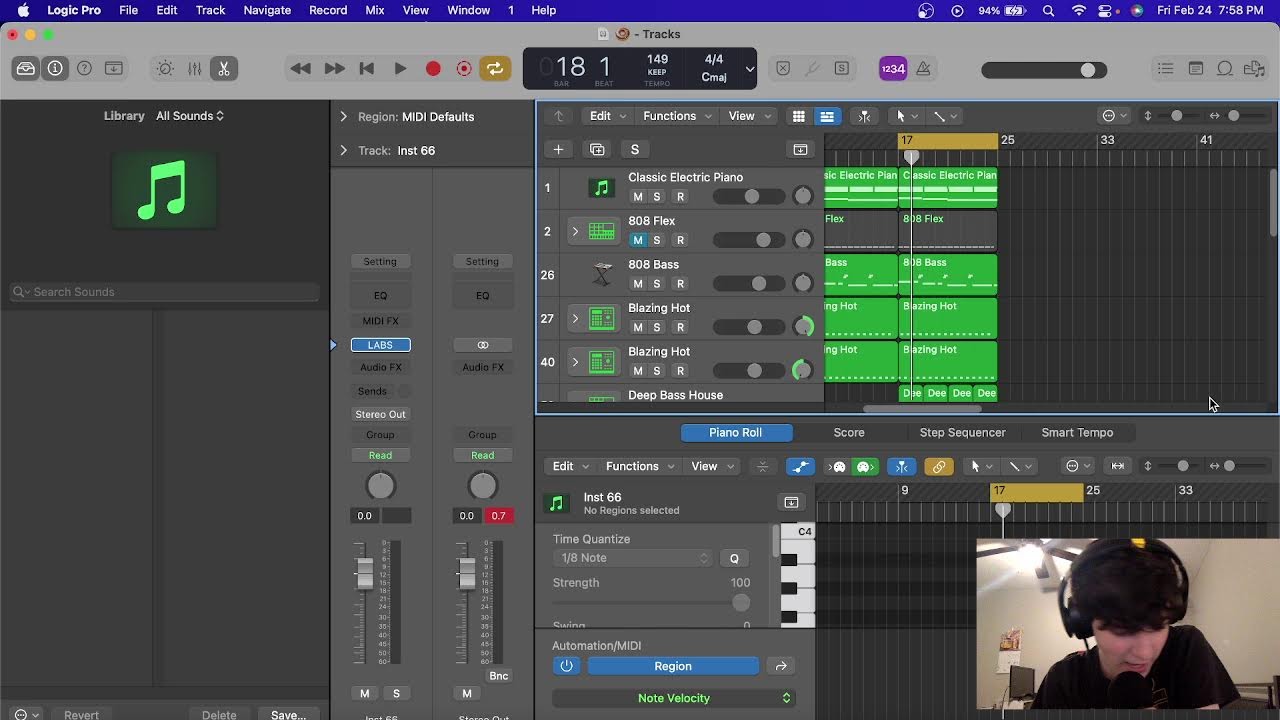Switch to the Score editor tab
Viewport: 1280px width, 720px height.
pos(849,433)
